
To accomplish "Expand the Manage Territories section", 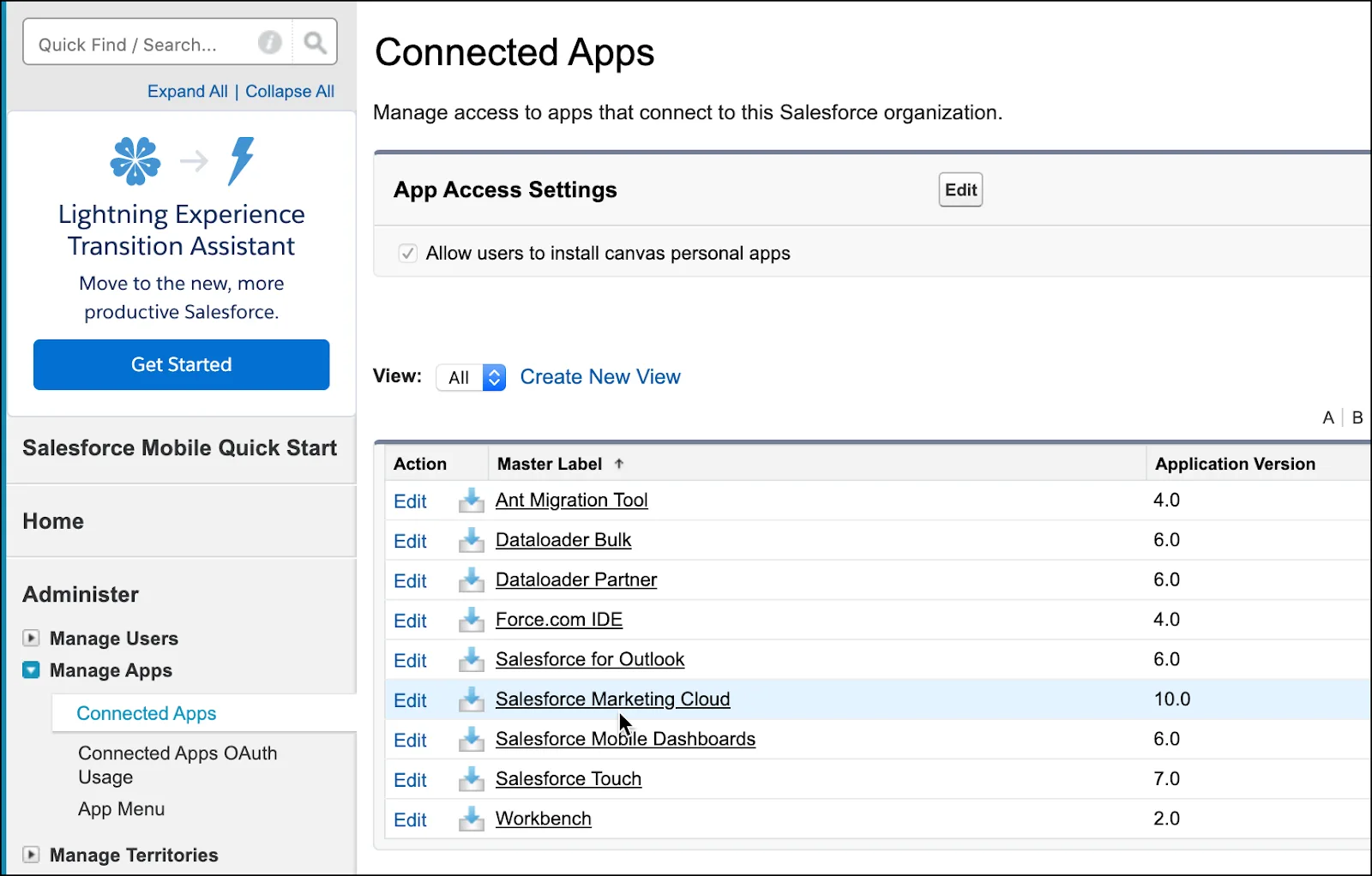I will point(31,855).
